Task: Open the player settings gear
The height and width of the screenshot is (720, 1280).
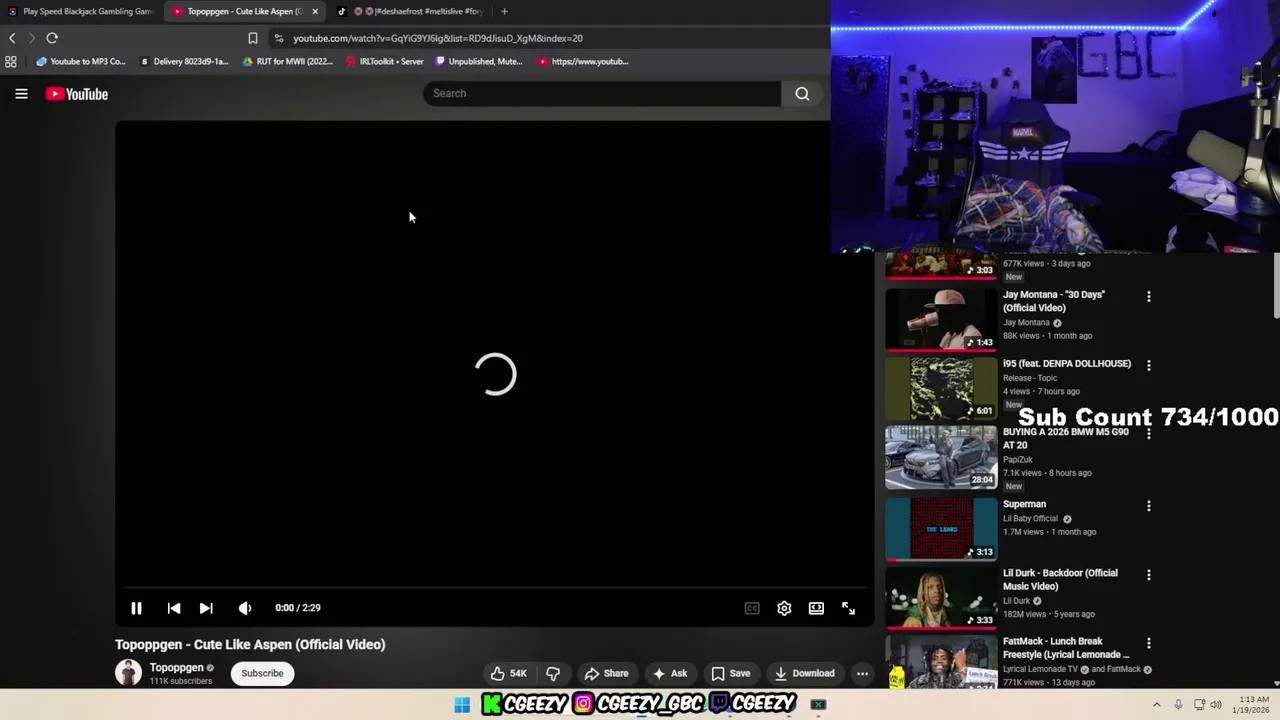Action: pos(784,608)
